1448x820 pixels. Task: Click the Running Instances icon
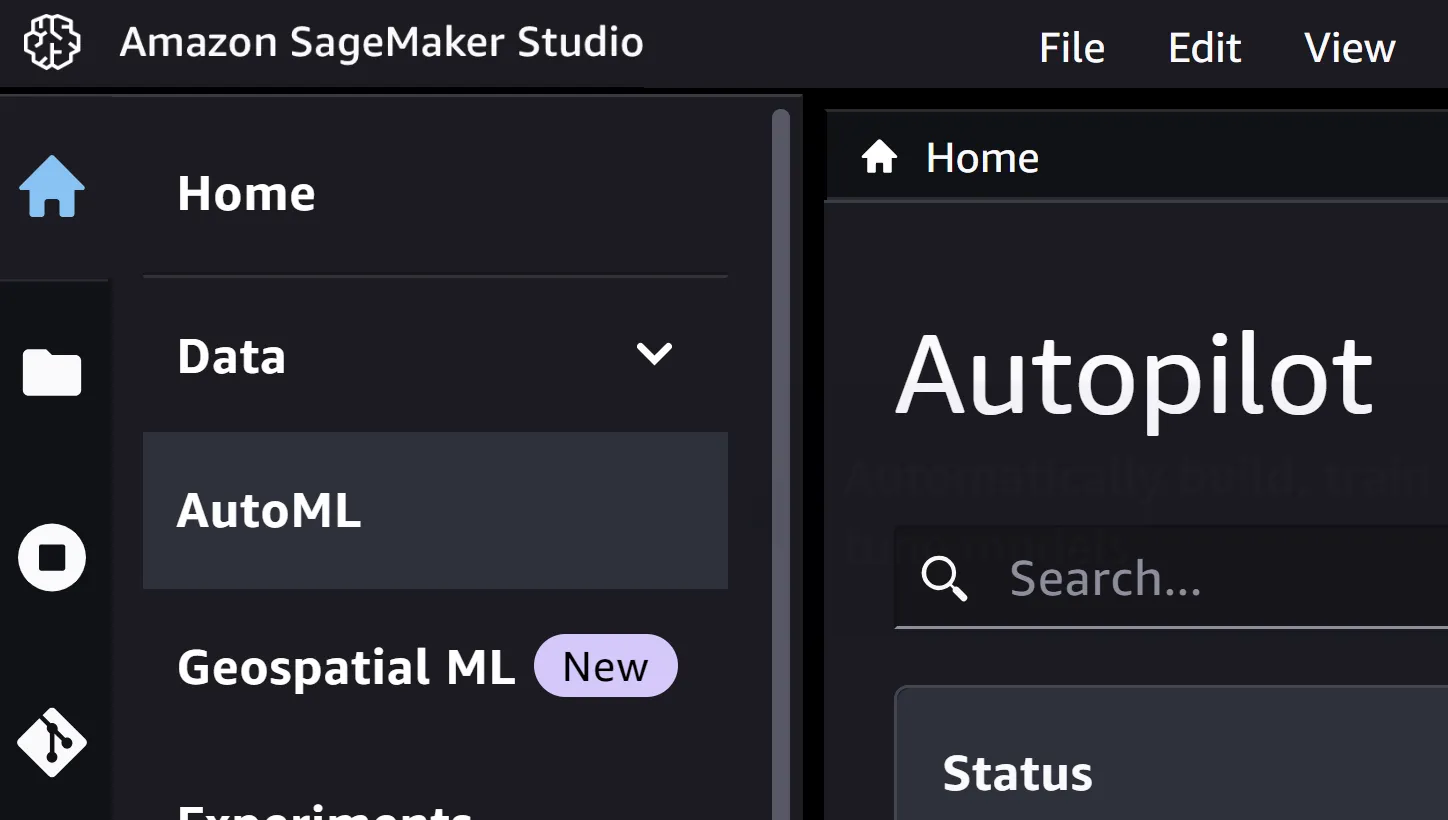52,558
